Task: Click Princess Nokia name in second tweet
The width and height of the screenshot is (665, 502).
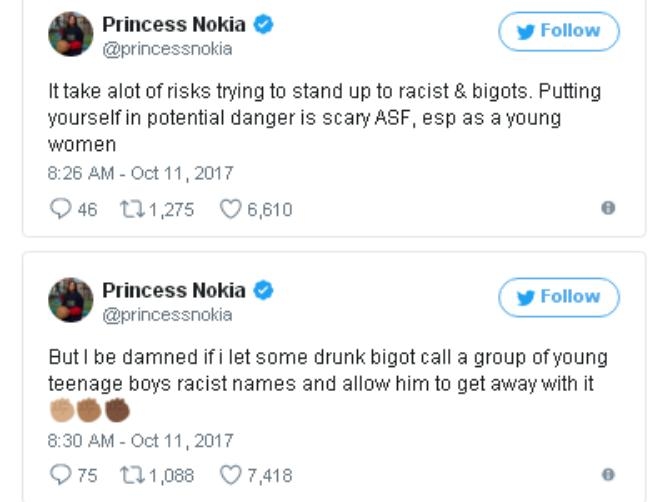Action: point(173,291)
